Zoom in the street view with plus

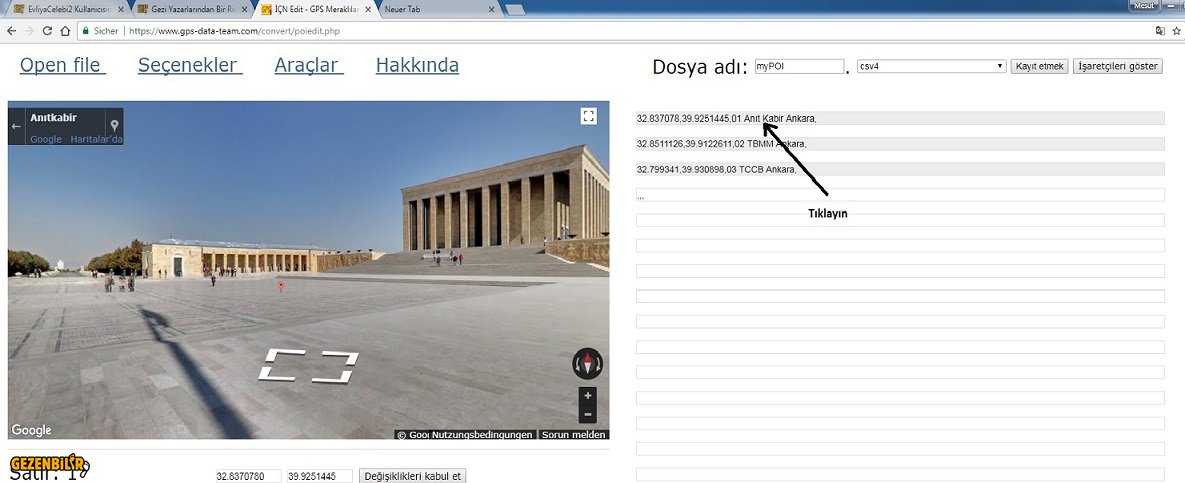(x=588, y=396)
